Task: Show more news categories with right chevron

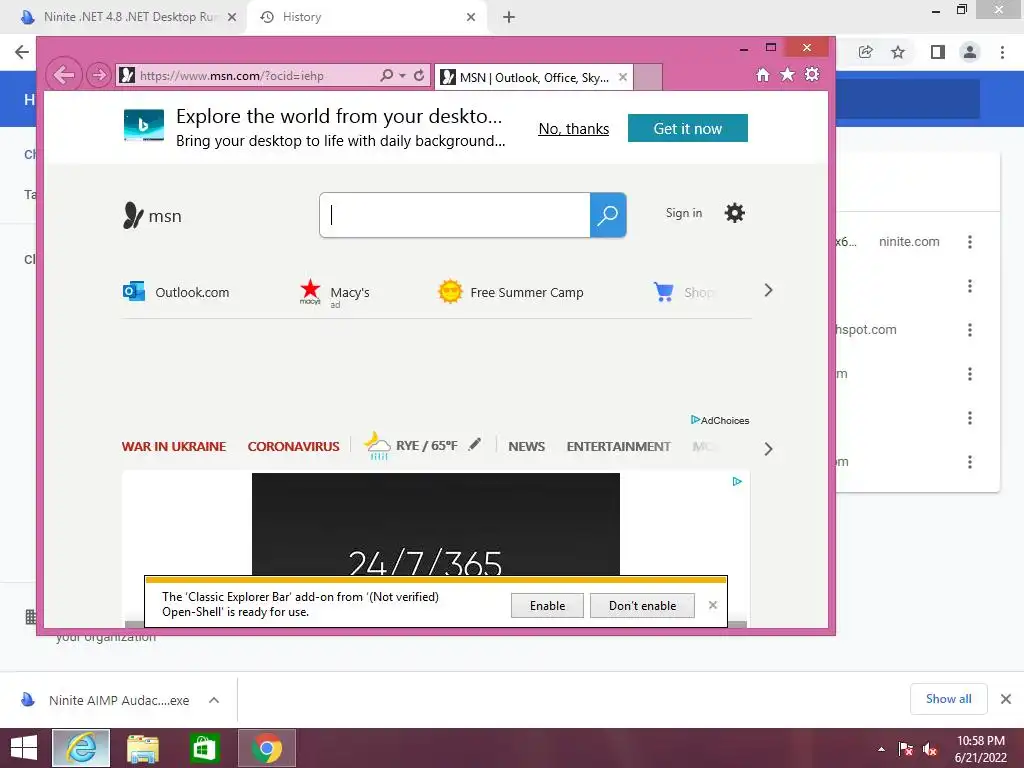Action: tap(769, 449)
